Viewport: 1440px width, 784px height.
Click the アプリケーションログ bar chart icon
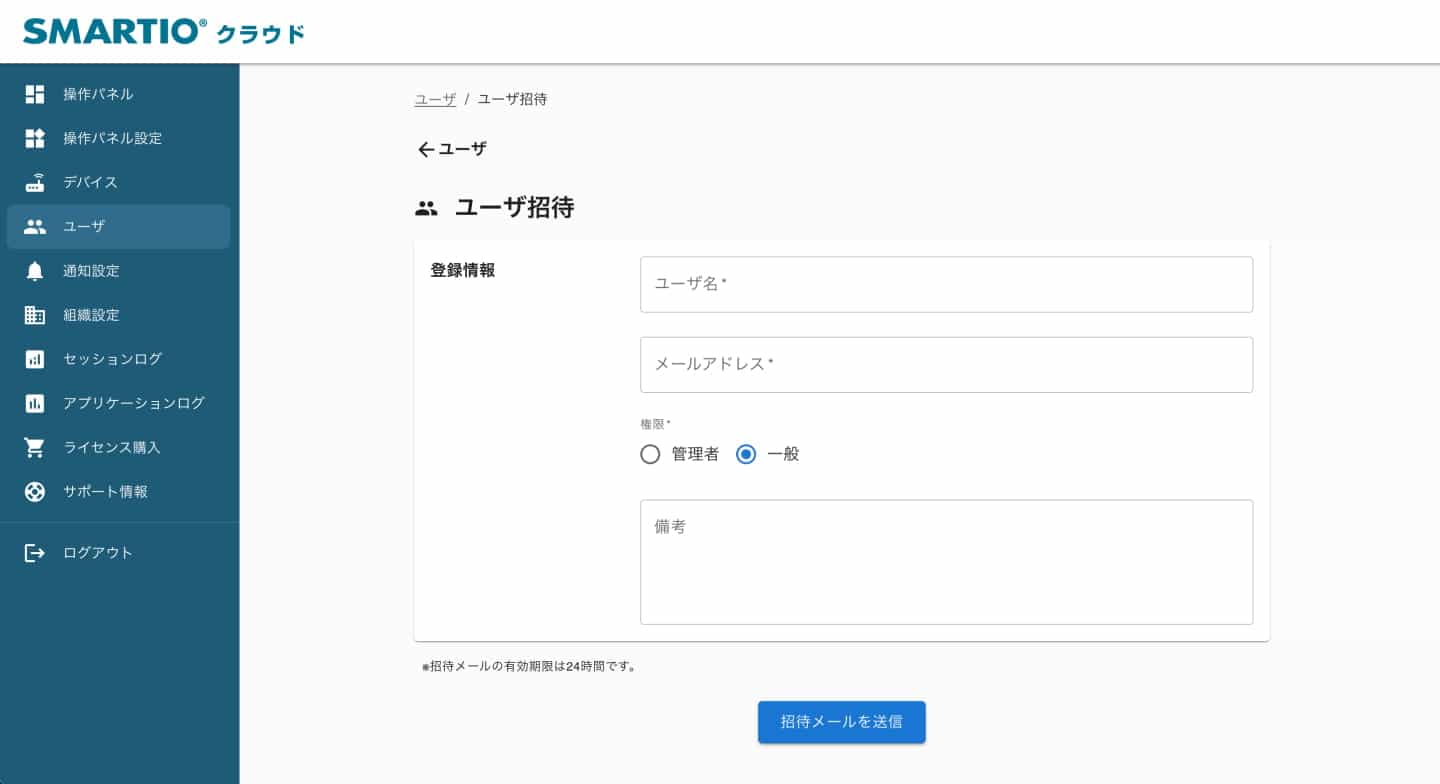tap(34, 402)
